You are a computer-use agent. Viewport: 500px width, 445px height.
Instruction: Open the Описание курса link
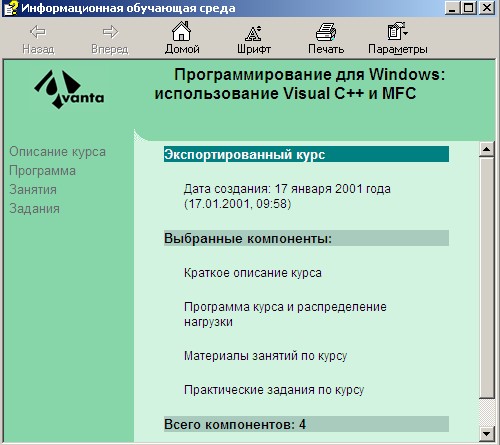point(57,152)
